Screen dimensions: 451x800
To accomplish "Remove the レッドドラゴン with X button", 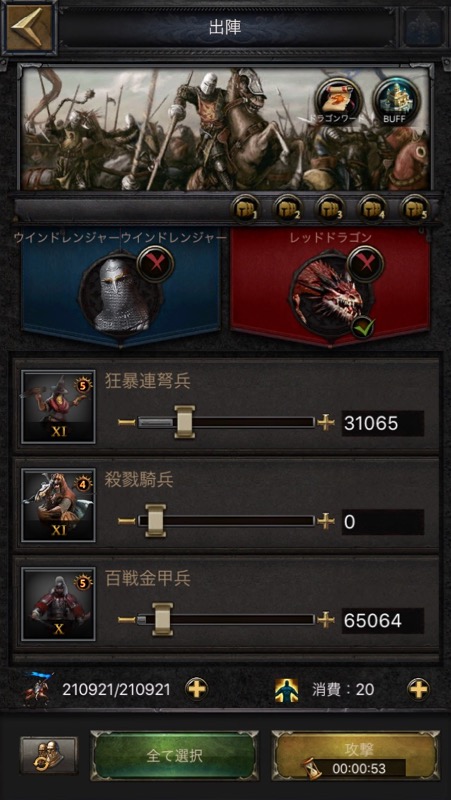I will [x=366, y=264].
